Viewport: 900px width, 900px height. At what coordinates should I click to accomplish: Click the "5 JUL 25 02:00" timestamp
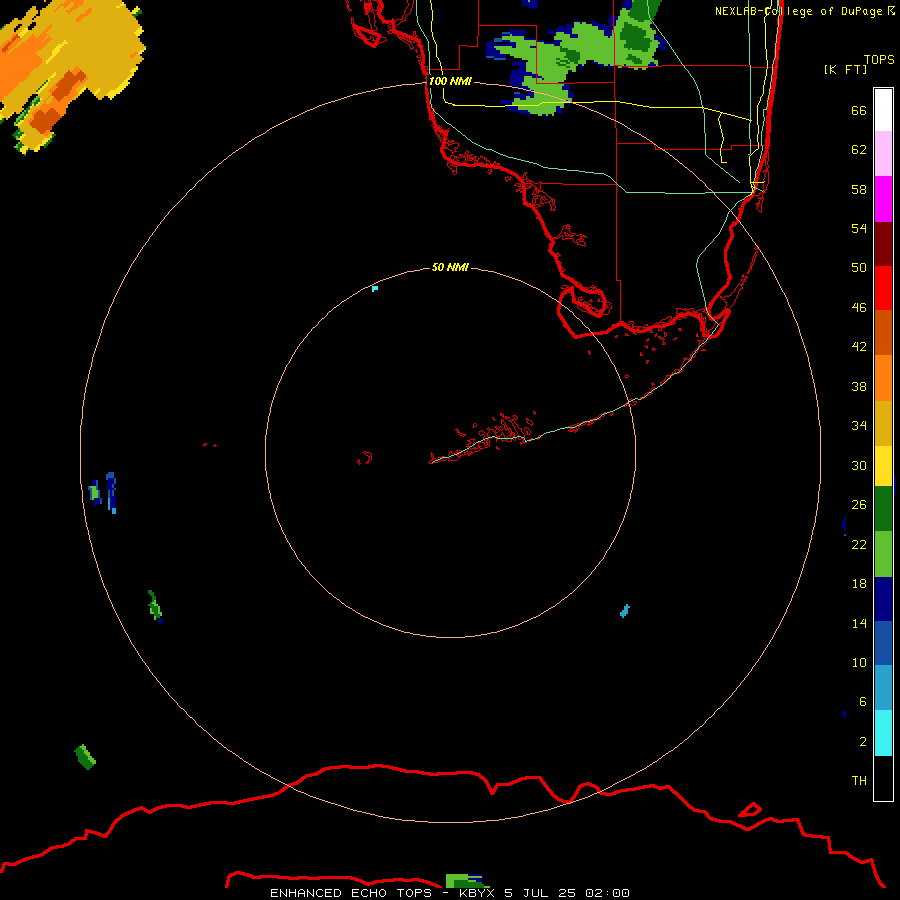[567, 893]
